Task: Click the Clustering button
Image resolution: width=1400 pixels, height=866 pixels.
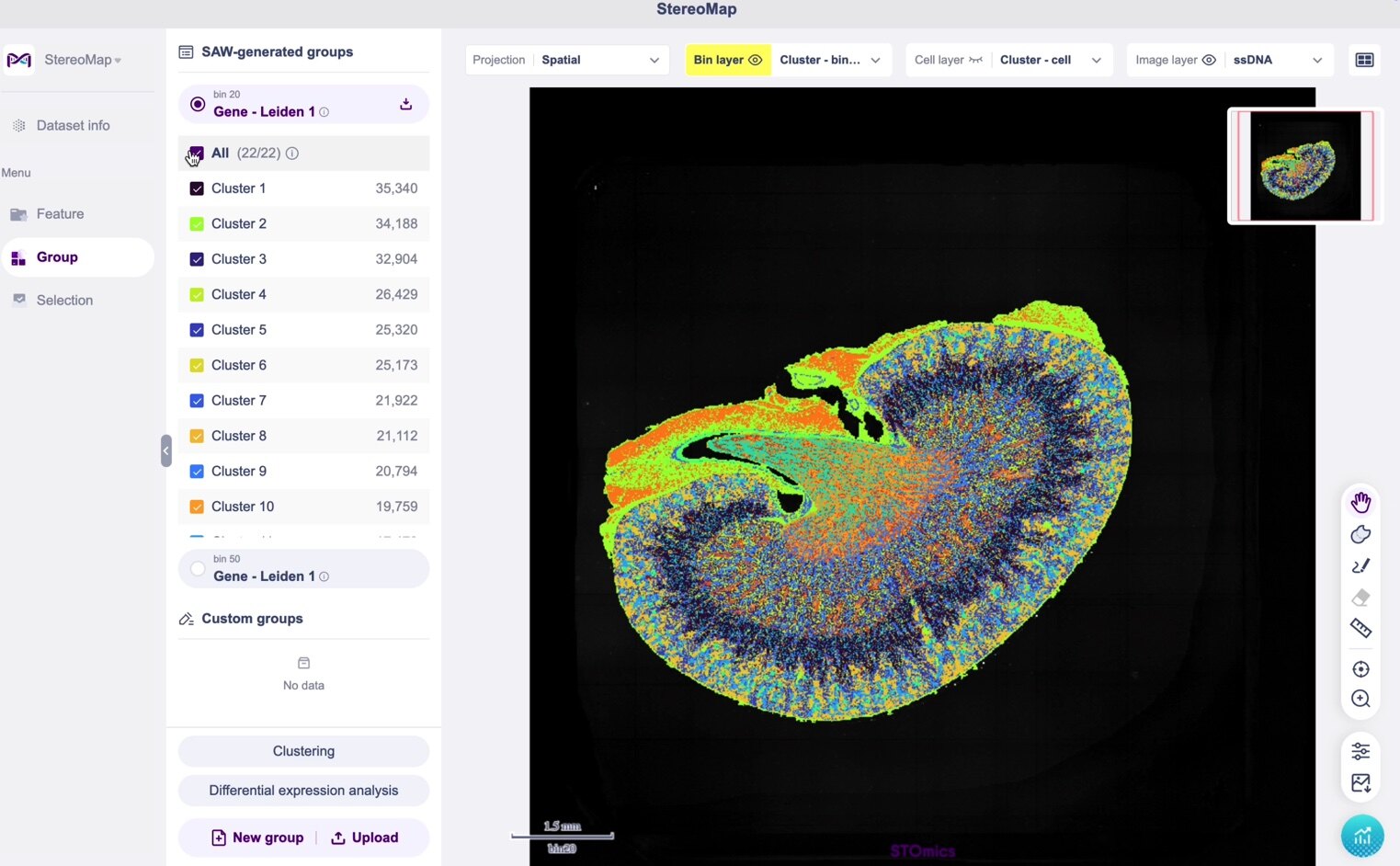Action: (x=303, y=751)
